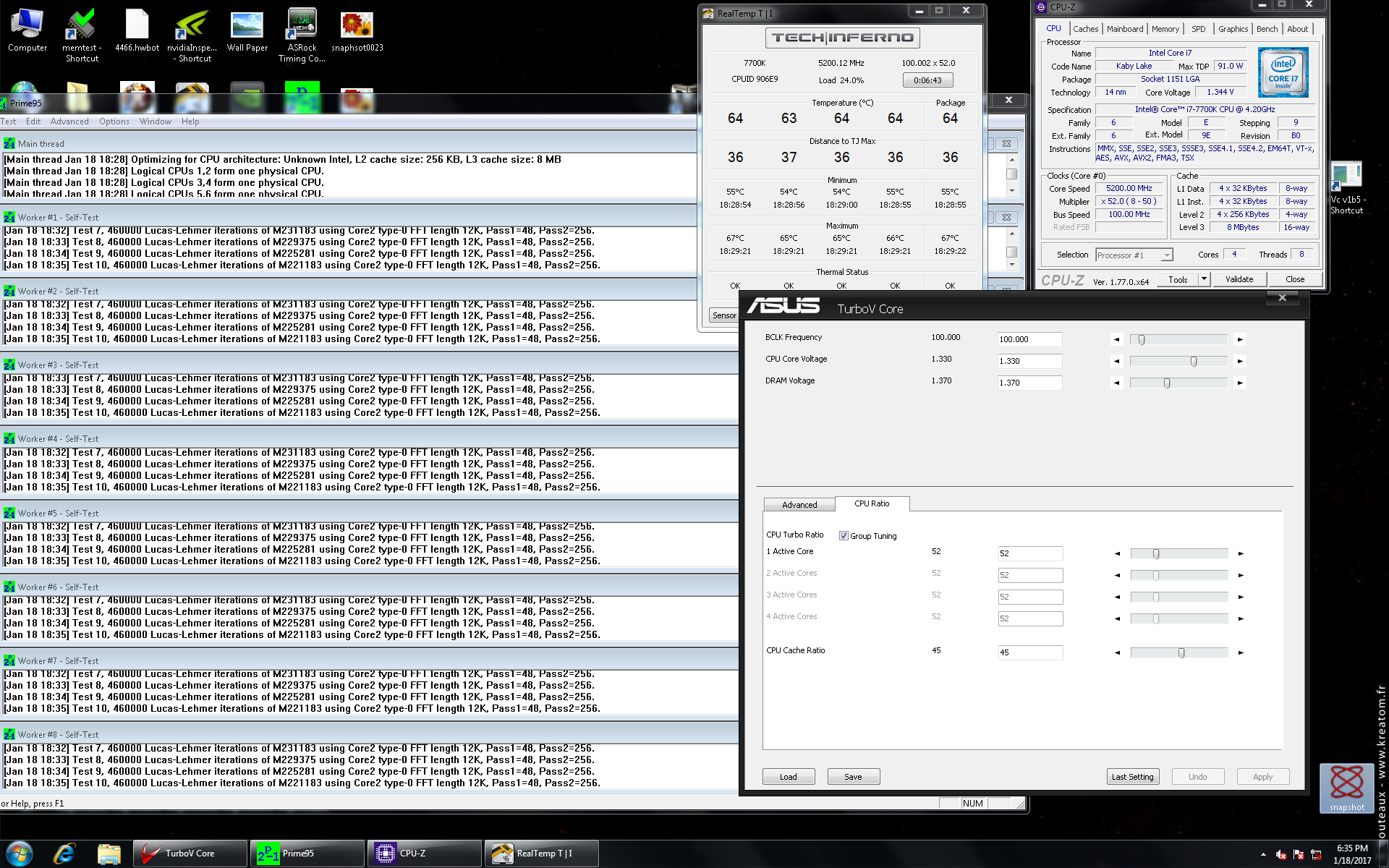Switch to the RealTemp taskbar item
This screenshot has width=1389, height=868.
tap(541, 854)
